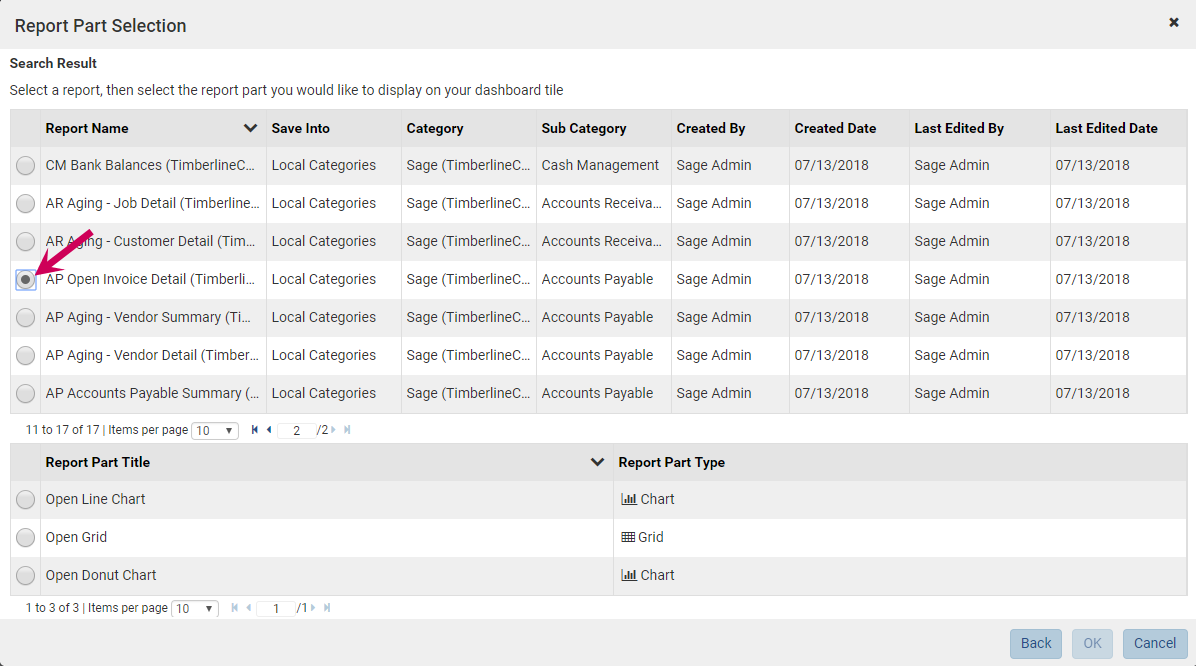Screen dimensions: 1196x666
Task: Jump to first page of the reports list
Action: (254, 430)
